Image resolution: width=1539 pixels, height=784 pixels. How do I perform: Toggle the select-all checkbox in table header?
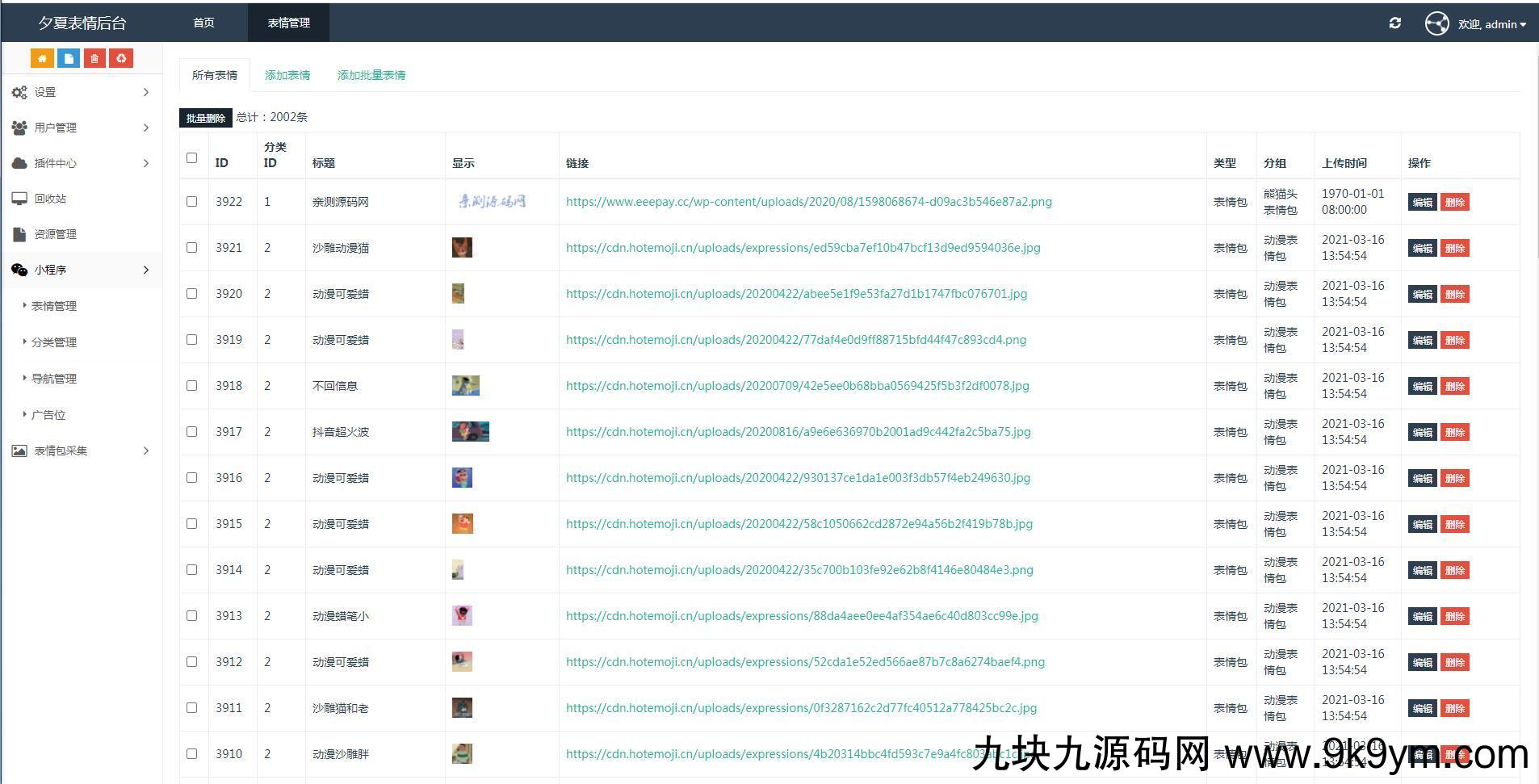point(191,157)
